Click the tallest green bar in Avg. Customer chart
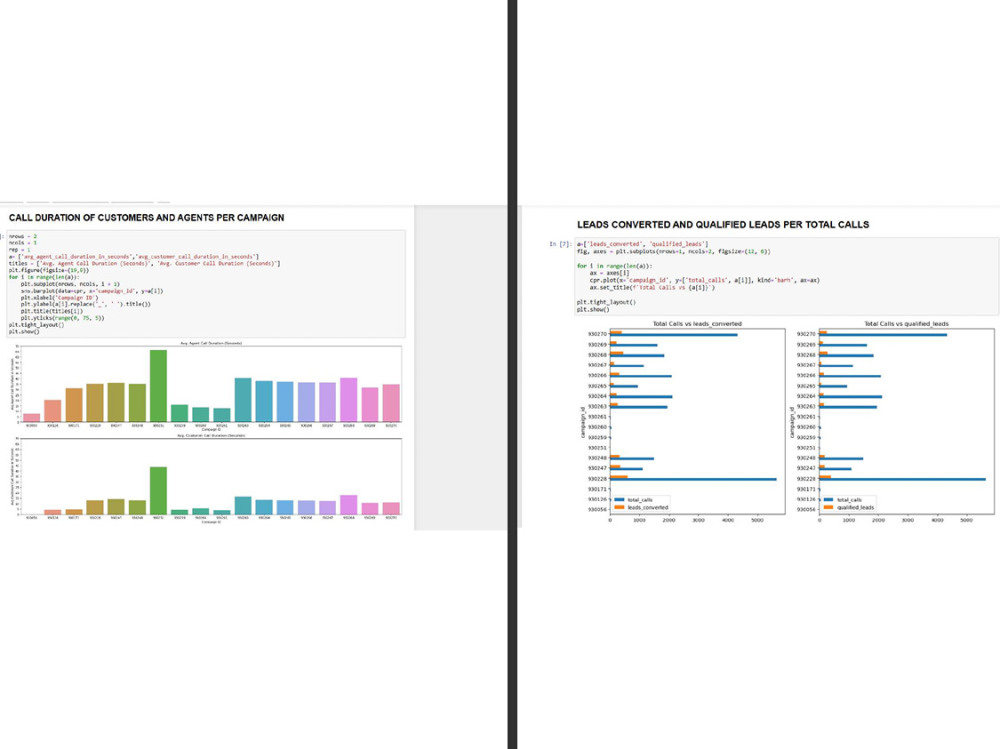This screenshot has height=749, width=1000. point(158,491)
